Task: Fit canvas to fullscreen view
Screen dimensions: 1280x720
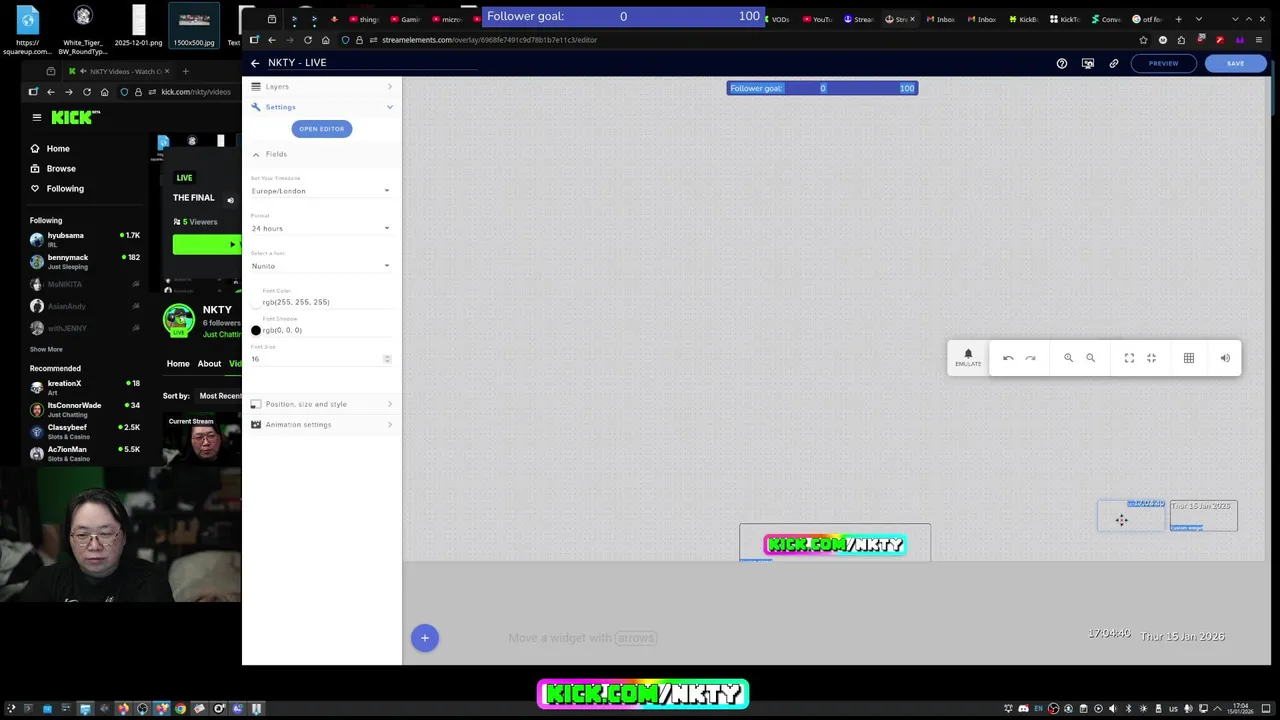Action: [1129, 358]
